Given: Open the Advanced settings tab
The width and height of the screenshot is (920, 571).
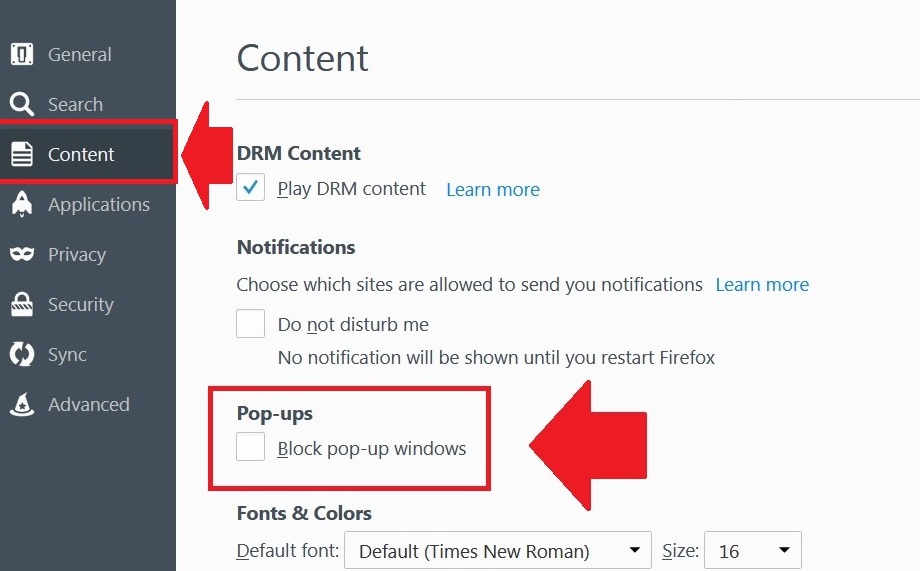Looking at the screenshot, I should (88, 404).
